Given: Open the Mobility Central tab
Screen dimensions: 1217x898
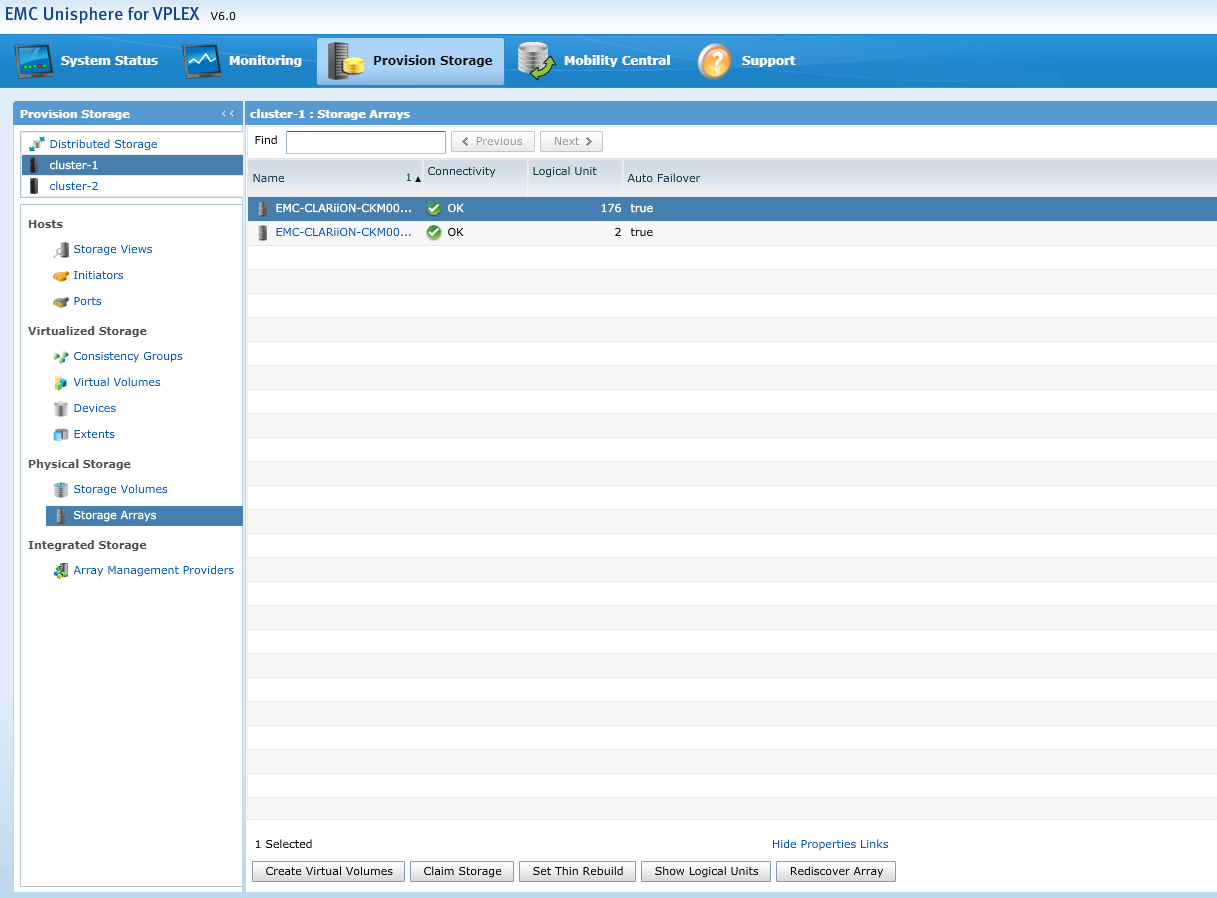Looking at the screenshot, I should pyautogui.click(x=594, y=61).
